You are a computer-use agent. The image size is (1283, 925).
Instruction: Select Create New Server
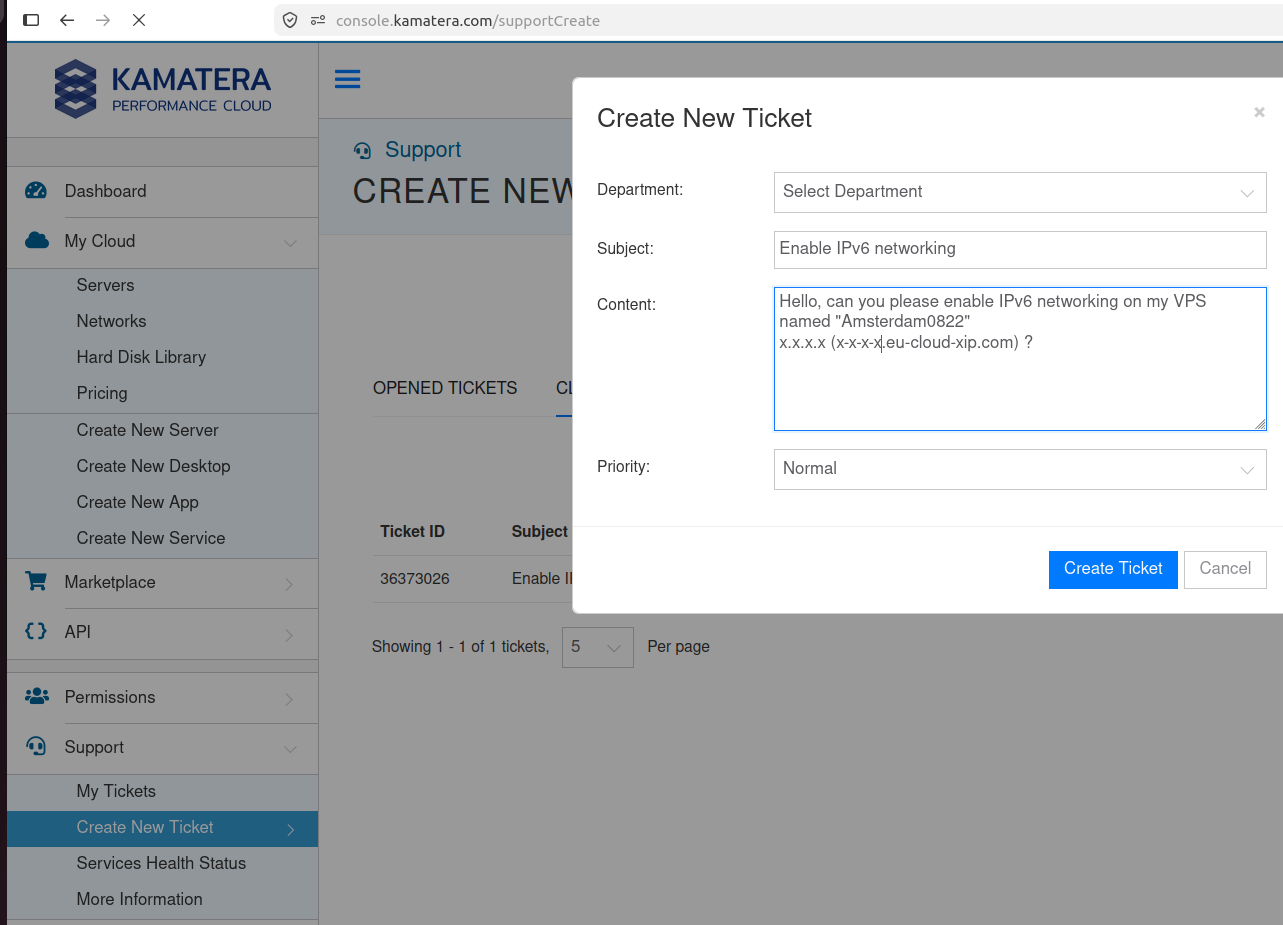click(x=147, y=430)
